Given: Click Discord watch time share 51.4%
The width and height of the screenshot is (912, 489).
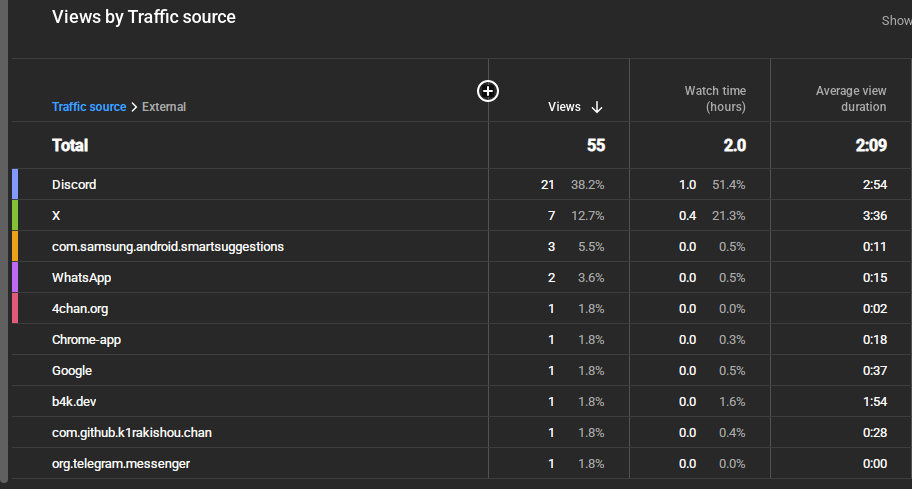Looking at the screenshot, I should click(x=729, y=185).
